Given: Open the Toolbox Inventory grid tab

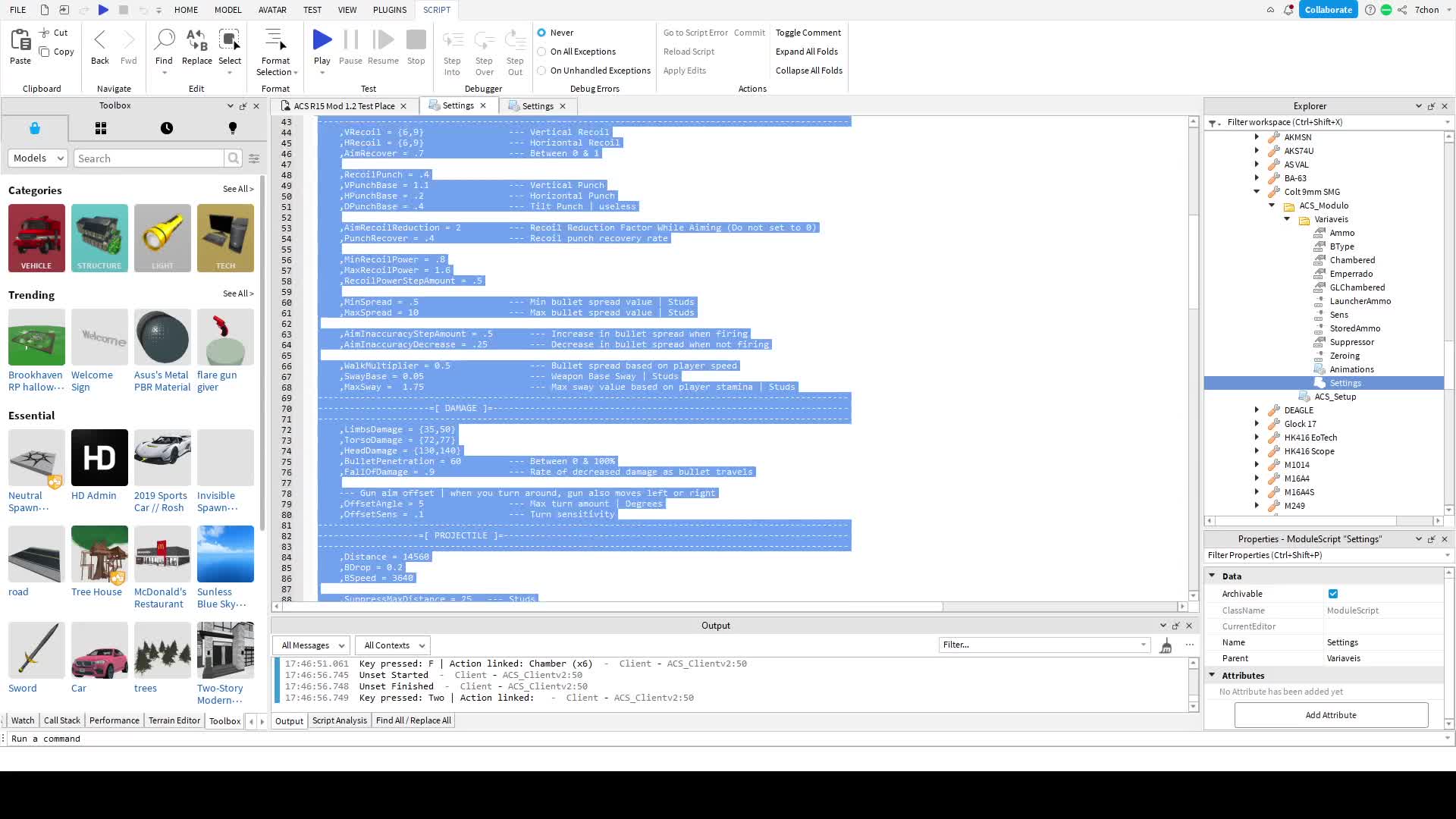Looking at the screenshot, I should 101,128.
